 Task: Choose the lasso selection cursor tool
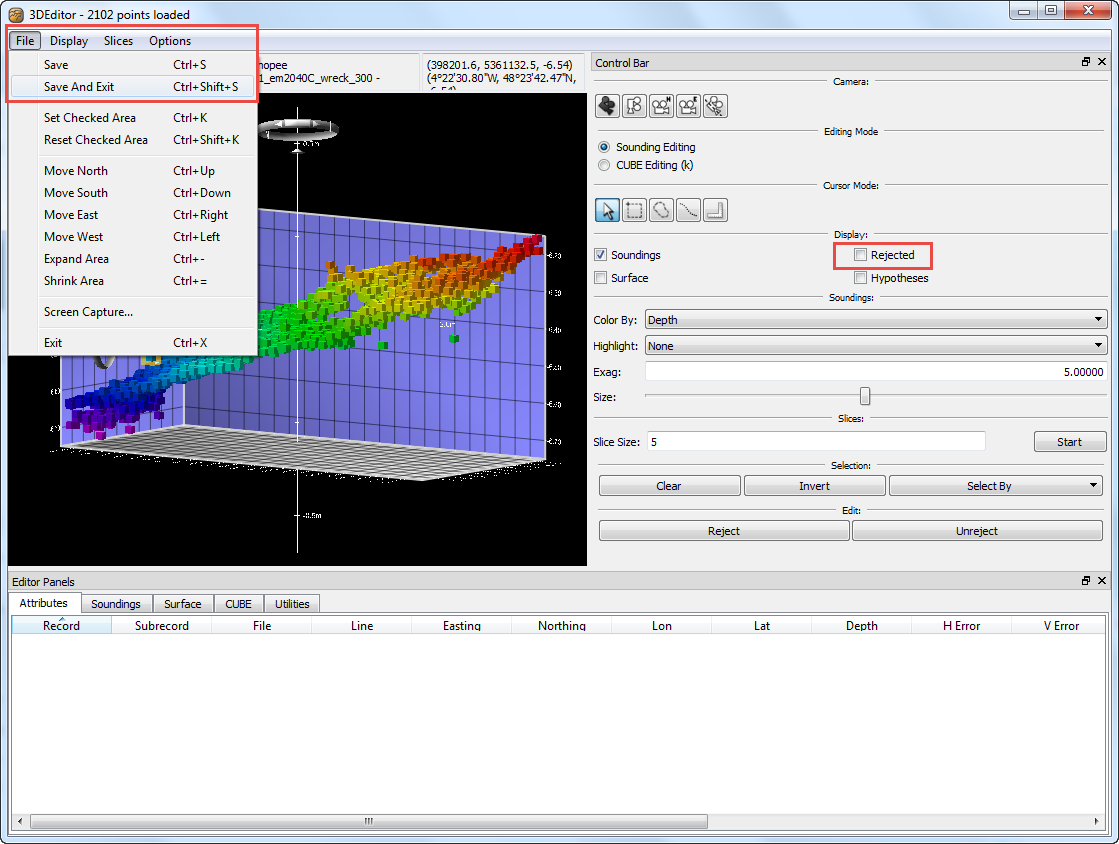click(661, 210)
